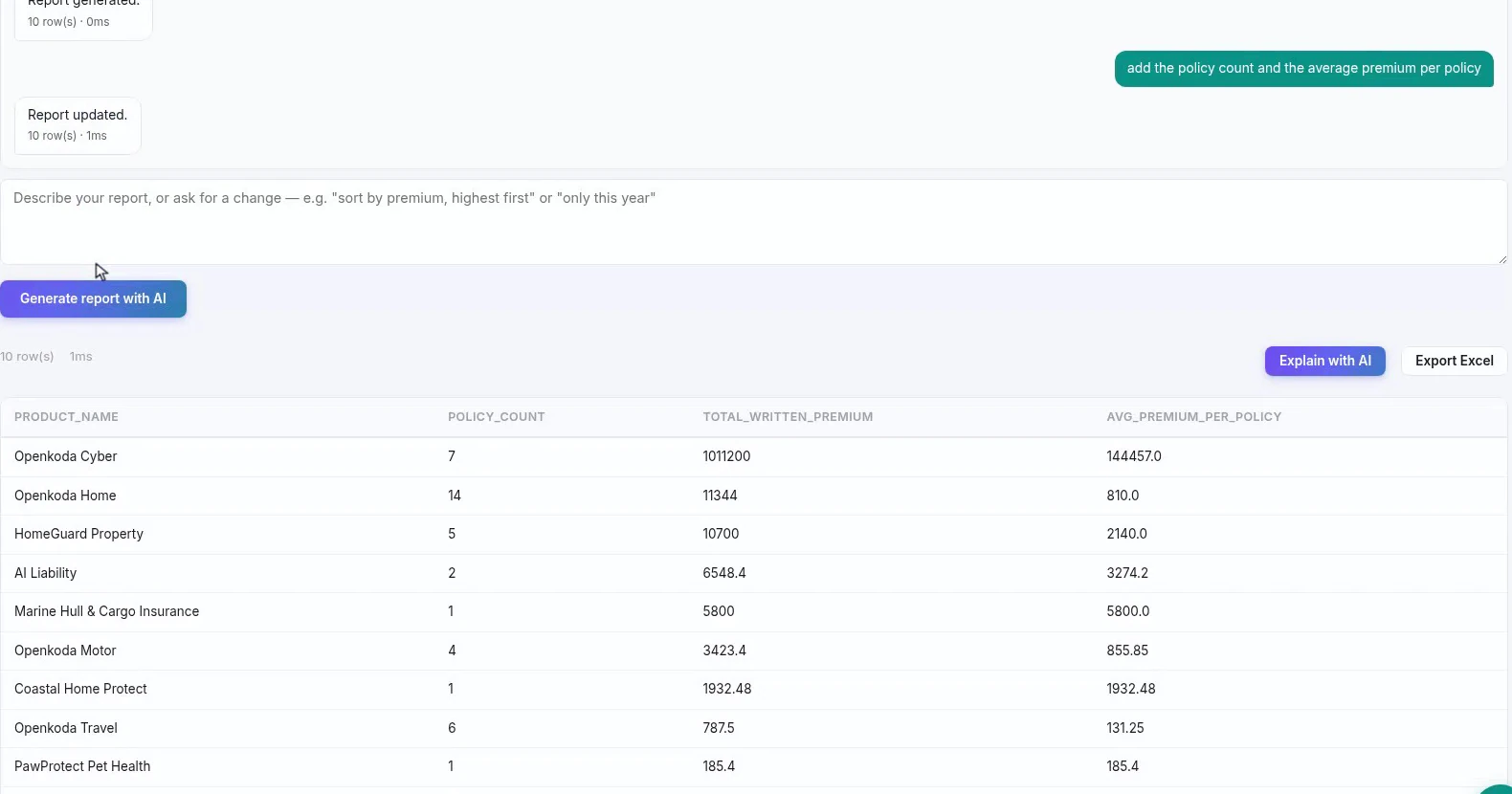The image size is (1512, 794).
Task: Select the Openkoda Cyber row name
Action: (66, 456)
